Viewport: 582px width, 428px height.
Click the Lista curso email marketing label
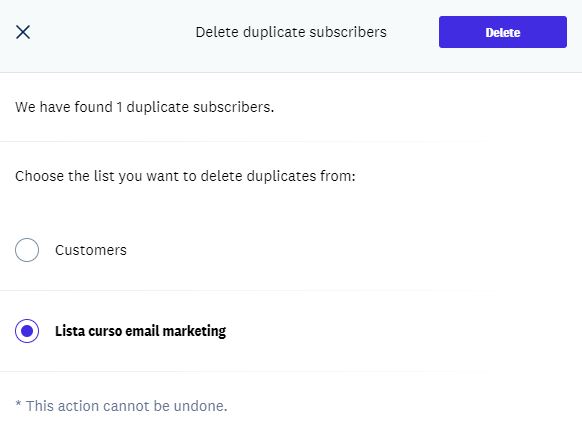click(x=140, y=331)
